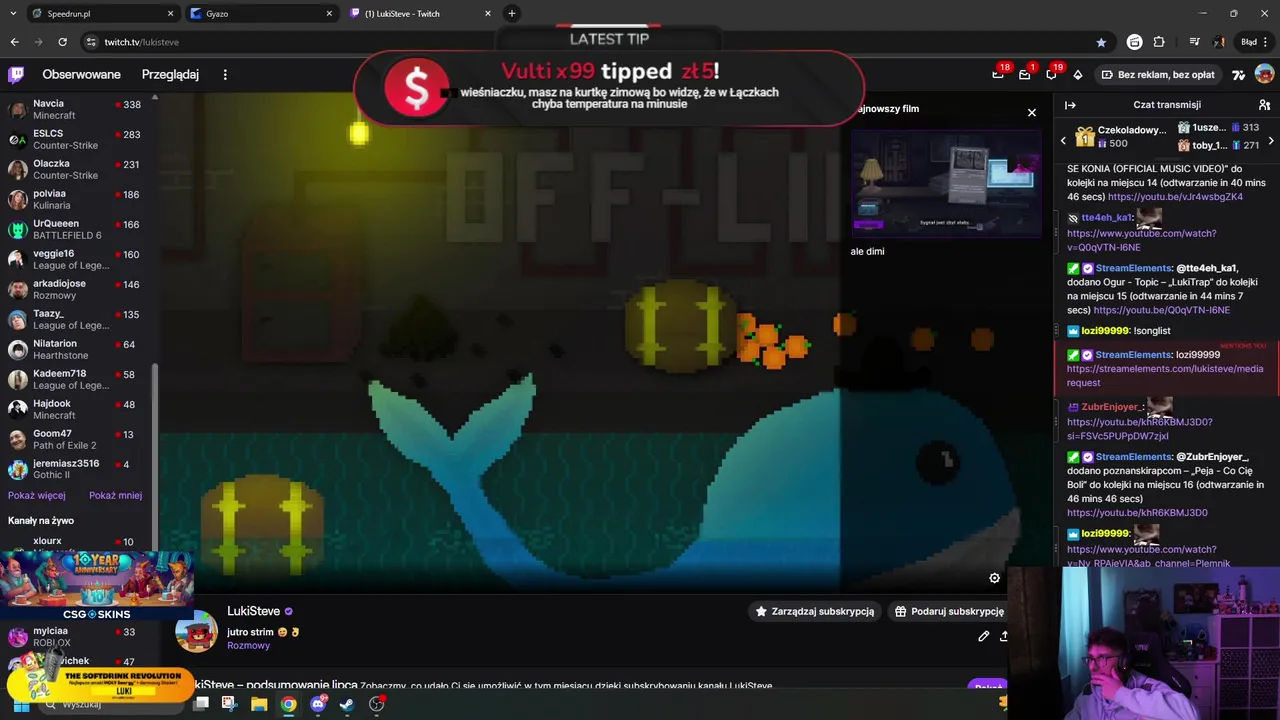The height and width of the screenshot is (720, 1280).
Task: Open Chrome extensions puzzle icon
Action: 1159,42
